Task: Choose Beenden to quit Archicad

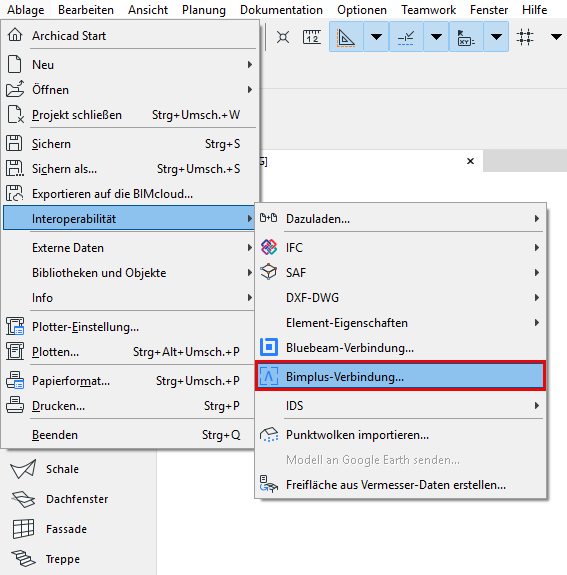Action: 129,435
